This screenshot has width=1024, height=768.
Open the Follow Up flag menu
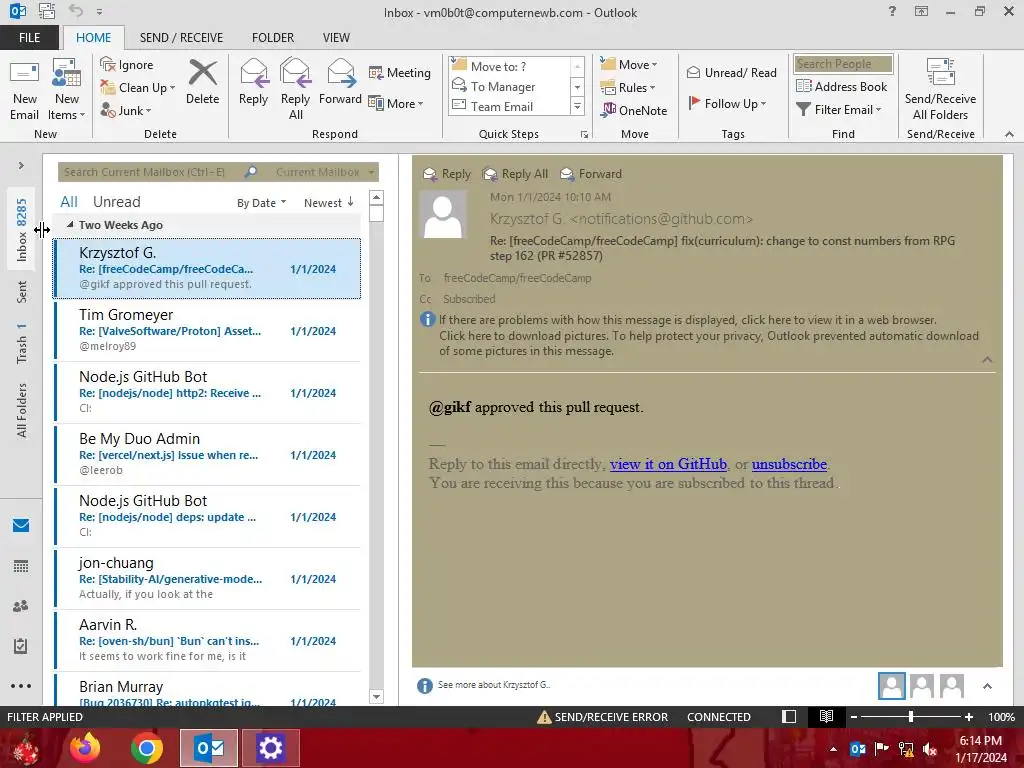[x=727, y=103]
